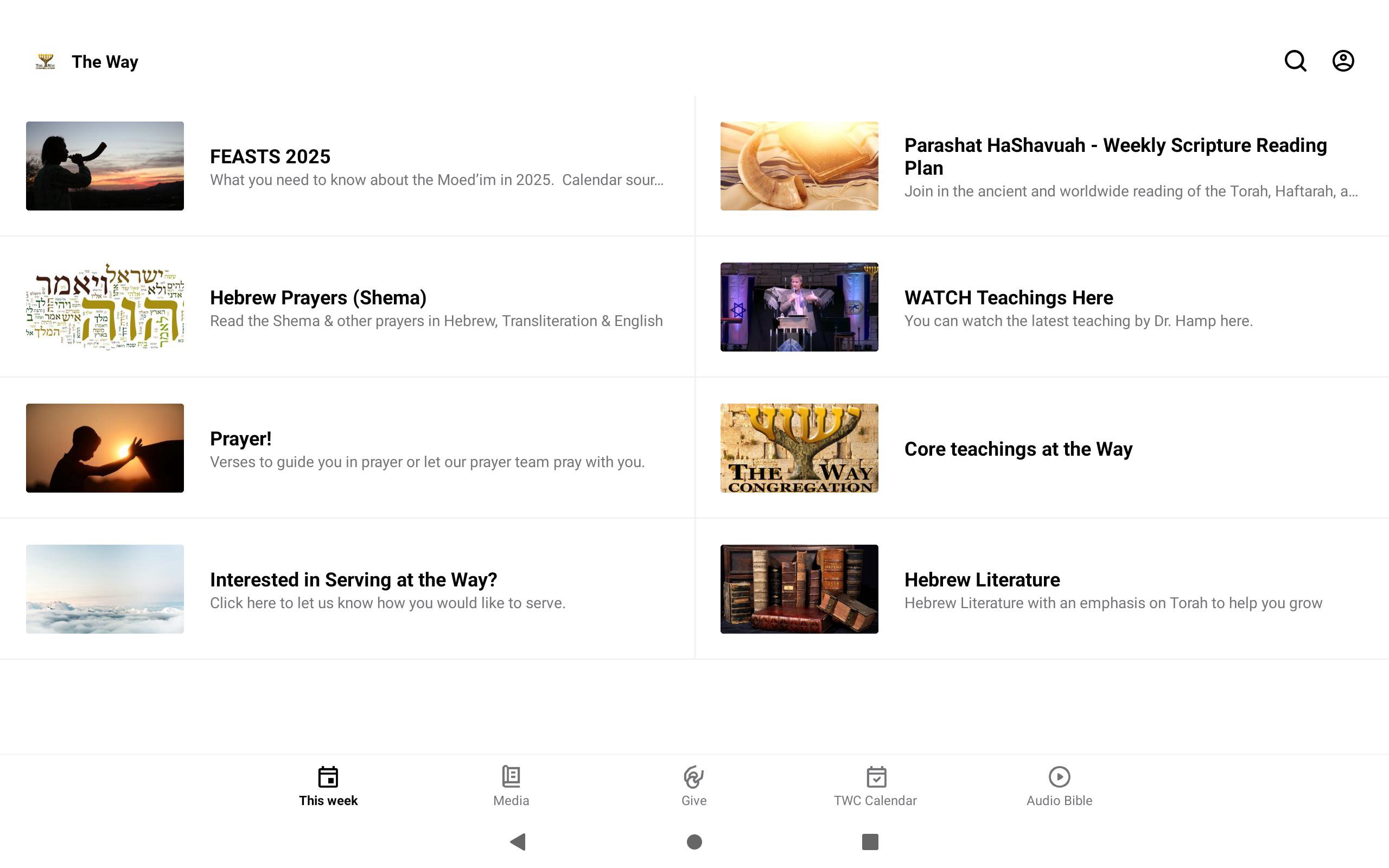Select the This week calendar icon
The image size is (1389, 868).
pyautogui.click(x=328, y=777)
